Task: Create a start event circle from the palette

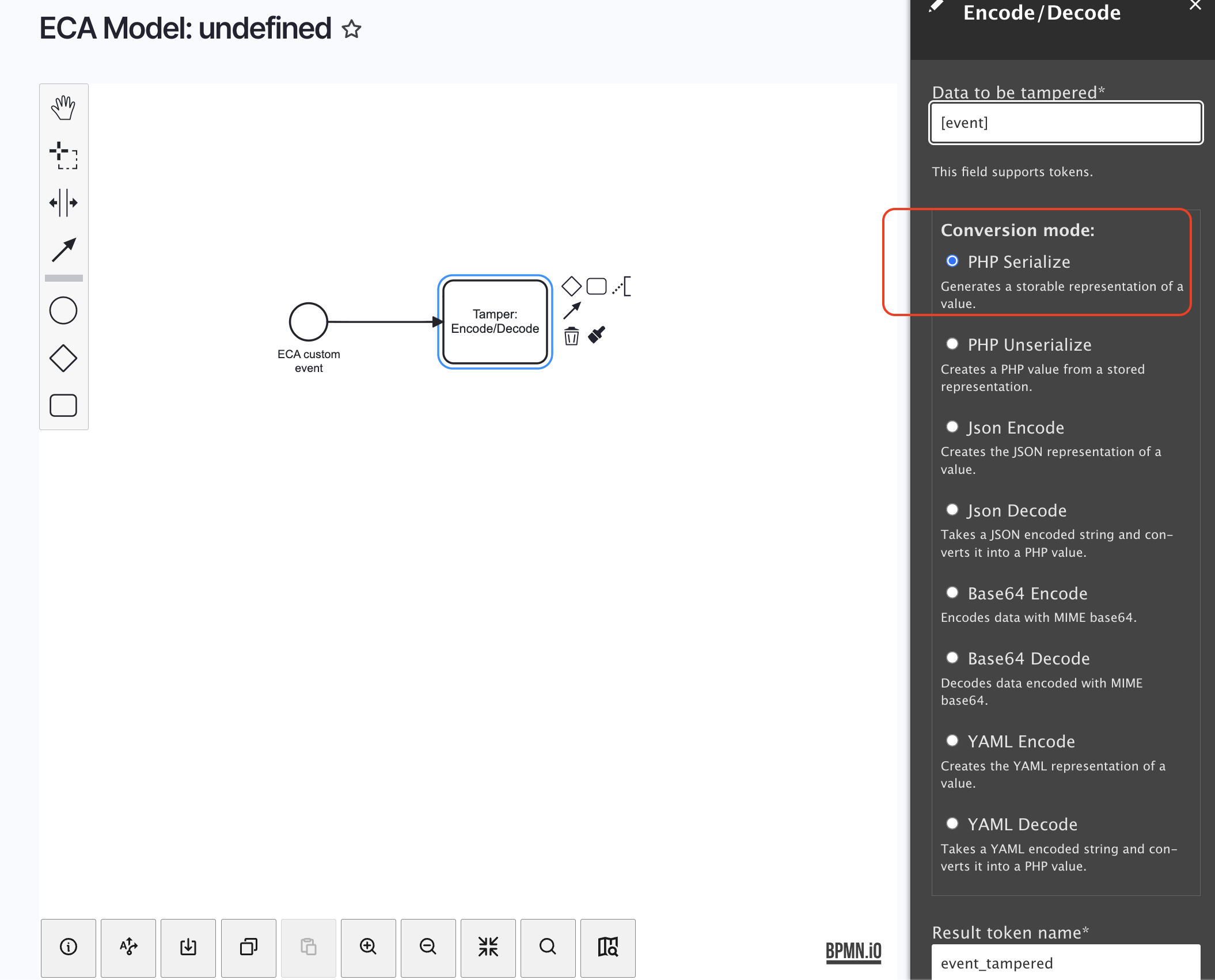Action: tap(63, 310)
